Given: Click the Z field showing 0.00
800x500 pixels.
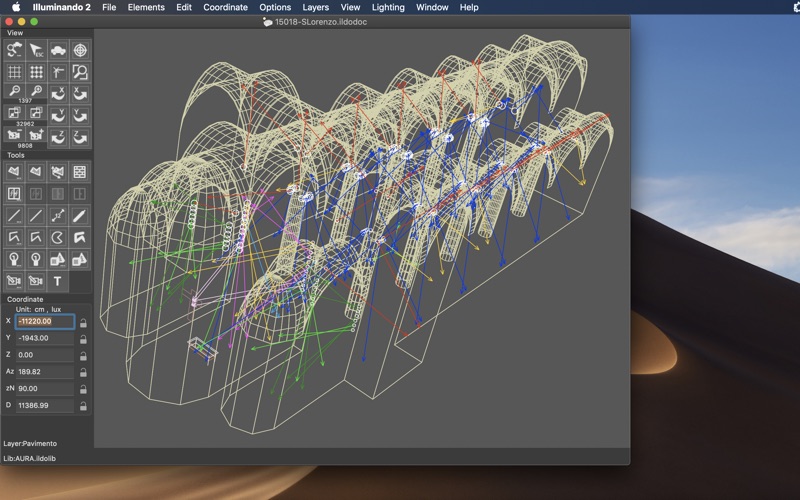Looking at the screenshot, I should tap(45, 355).
